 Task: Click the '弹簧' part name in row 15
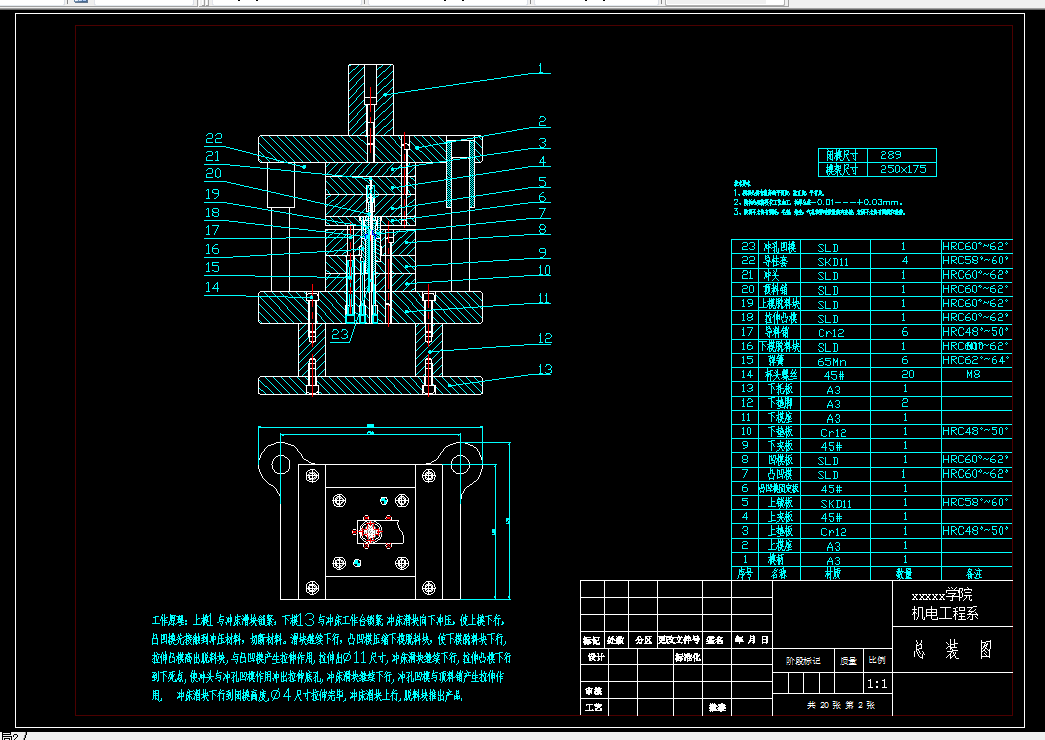[x=776, y=361]
